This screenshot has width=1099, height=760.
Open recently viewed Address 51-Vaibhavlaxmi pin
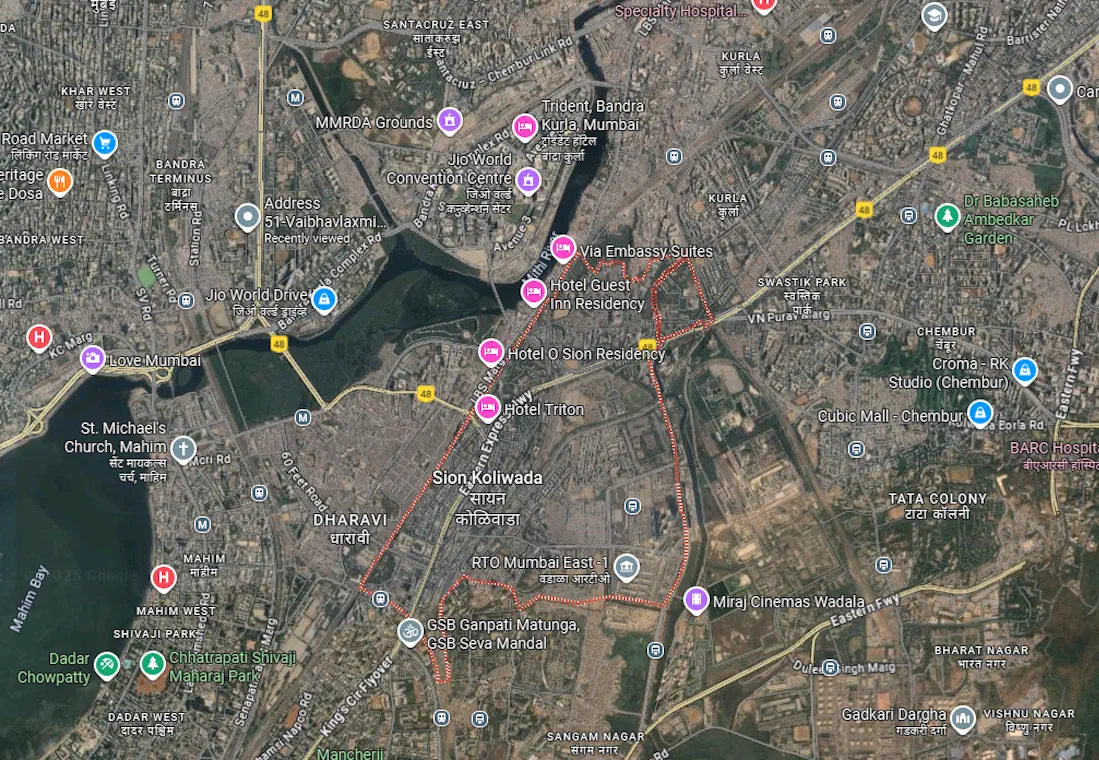tap(247, 217)
